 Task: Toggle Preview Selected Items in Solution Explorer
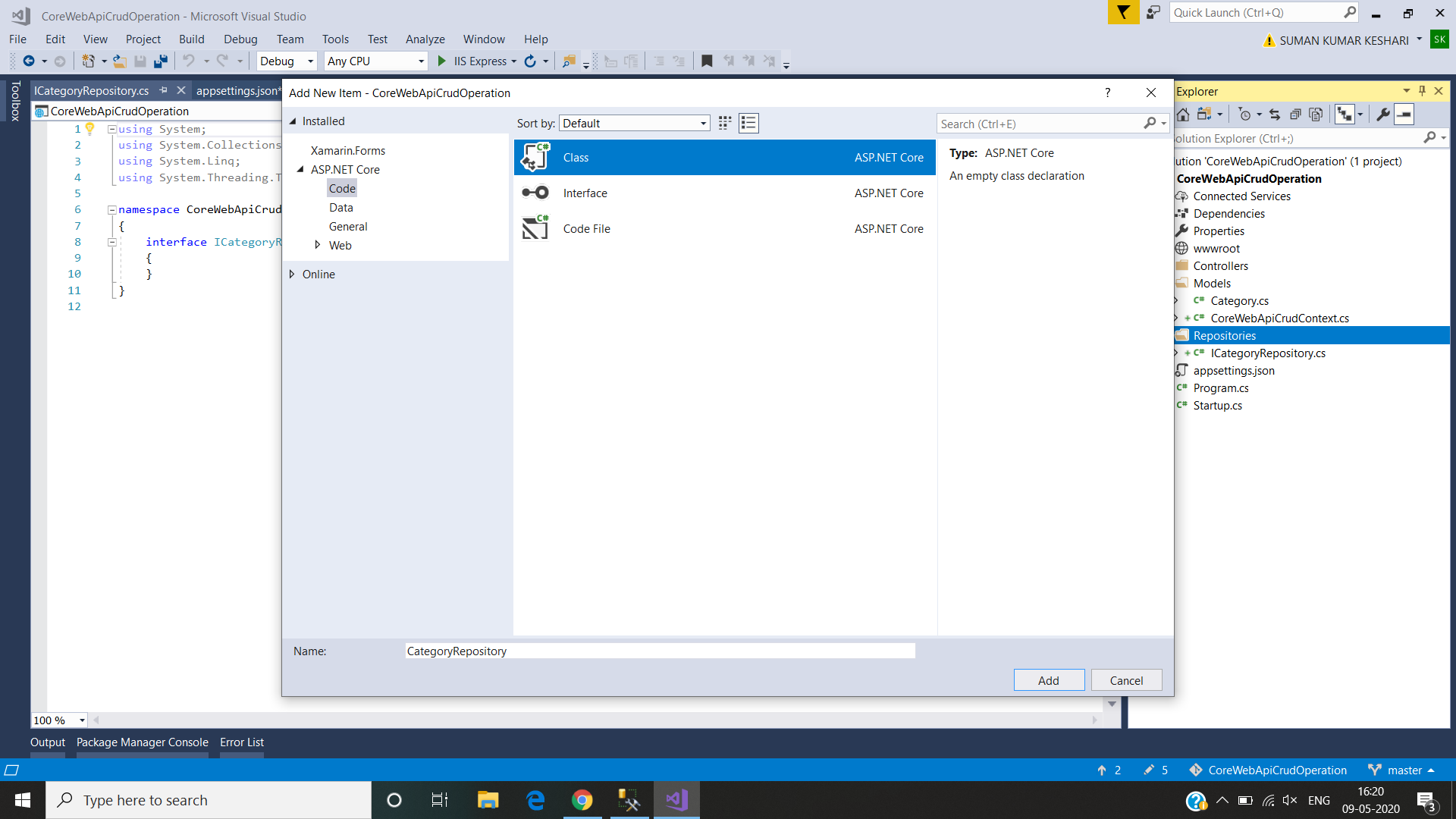point(1404,115)
